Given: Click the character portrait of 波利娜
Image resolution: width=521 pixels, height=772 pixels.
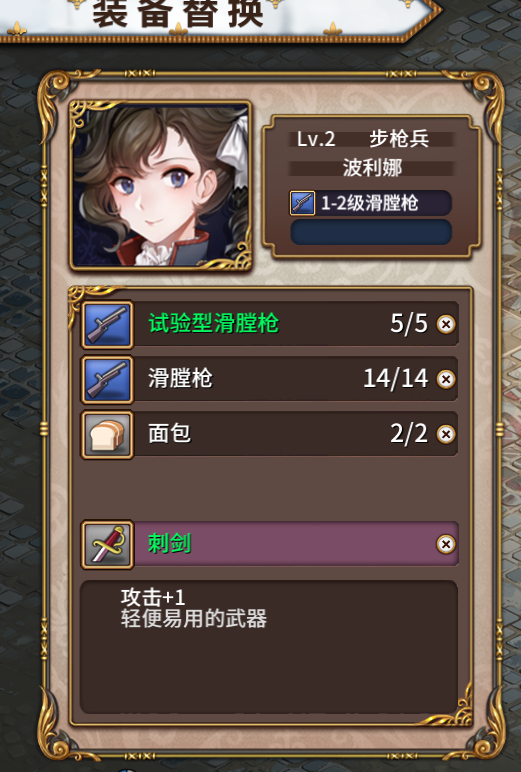Looking at the screenshot, I should pos(161,186).
